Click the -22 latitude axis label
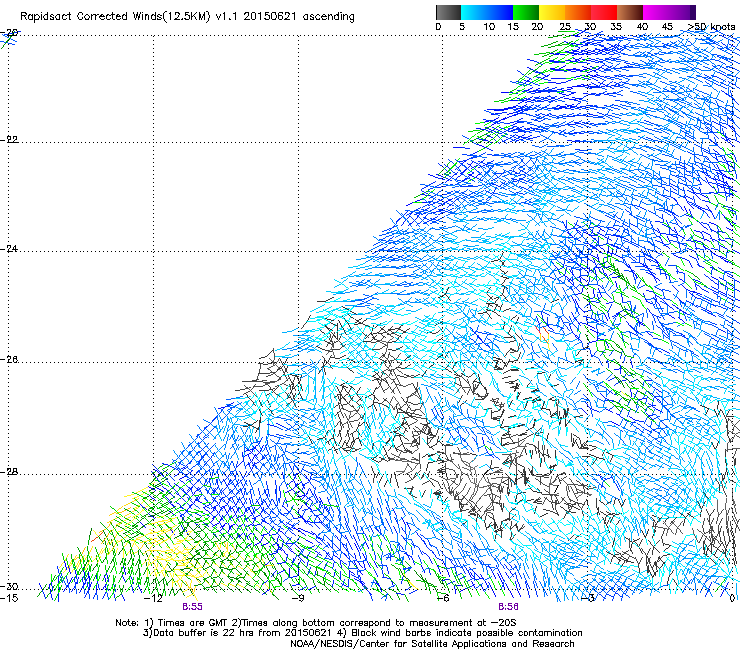Viewport: 740px width, 650px height. [9, 140]
